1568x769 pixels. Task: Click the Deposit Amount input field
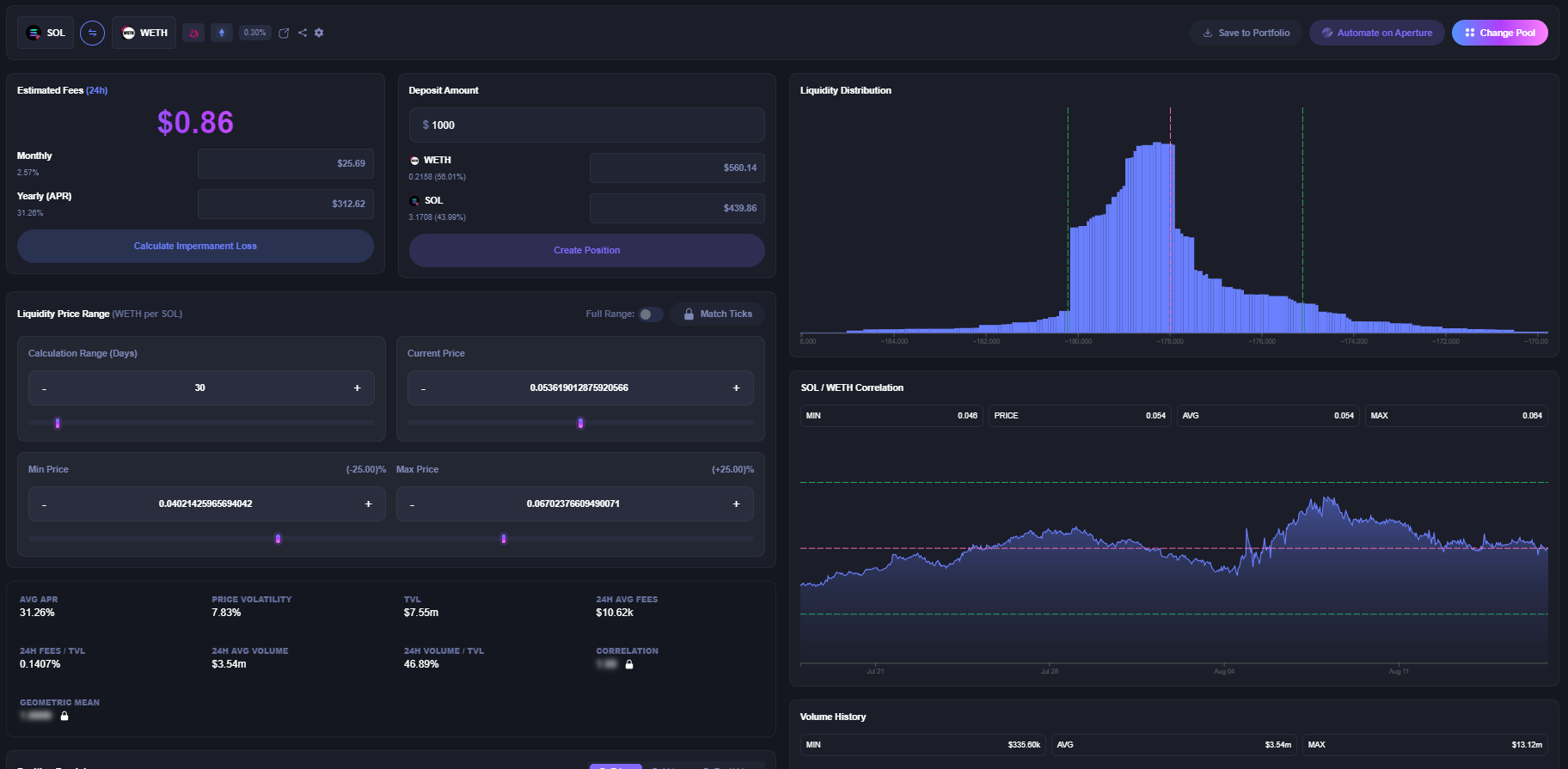pos(586,125)
